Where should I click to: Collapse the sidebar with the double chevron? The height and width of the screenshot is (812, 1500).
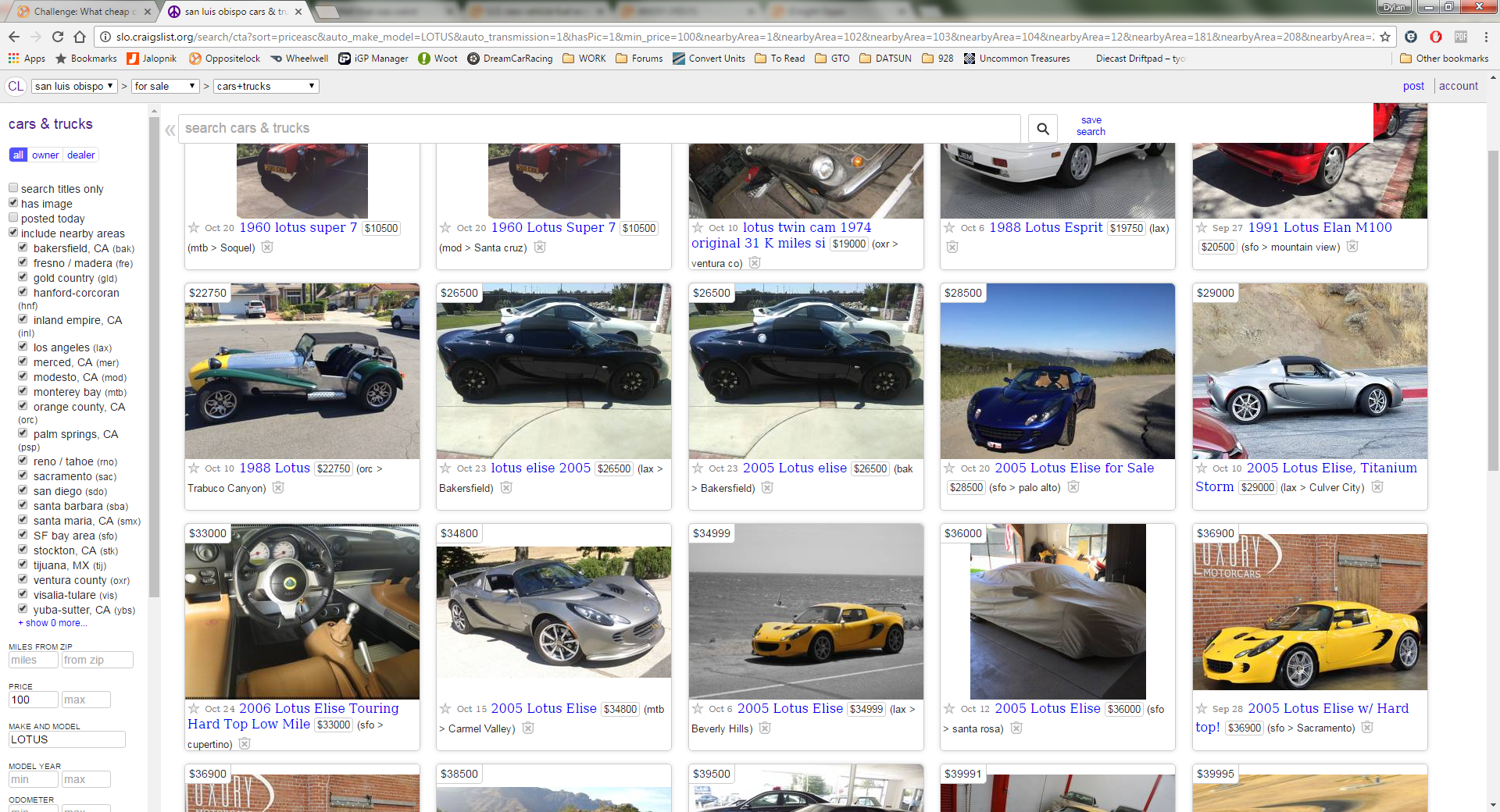tap(170, 130)
